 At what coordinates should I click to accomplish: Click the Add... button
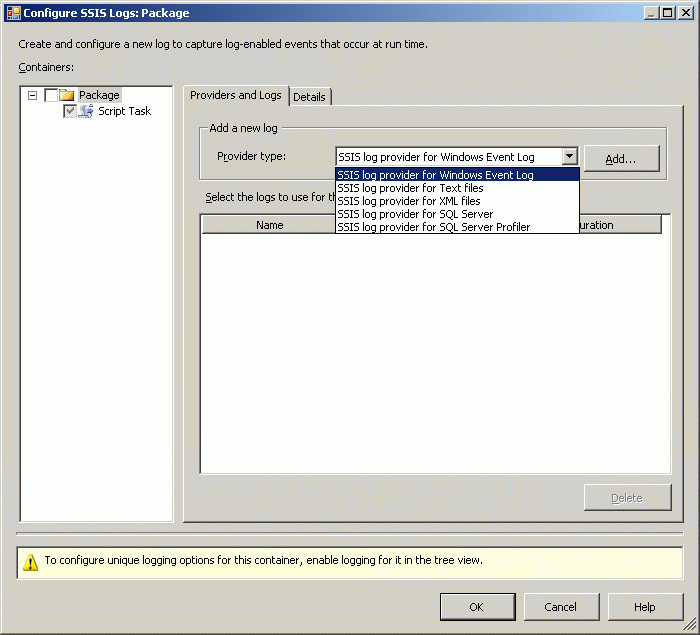[x=621, y=159]
